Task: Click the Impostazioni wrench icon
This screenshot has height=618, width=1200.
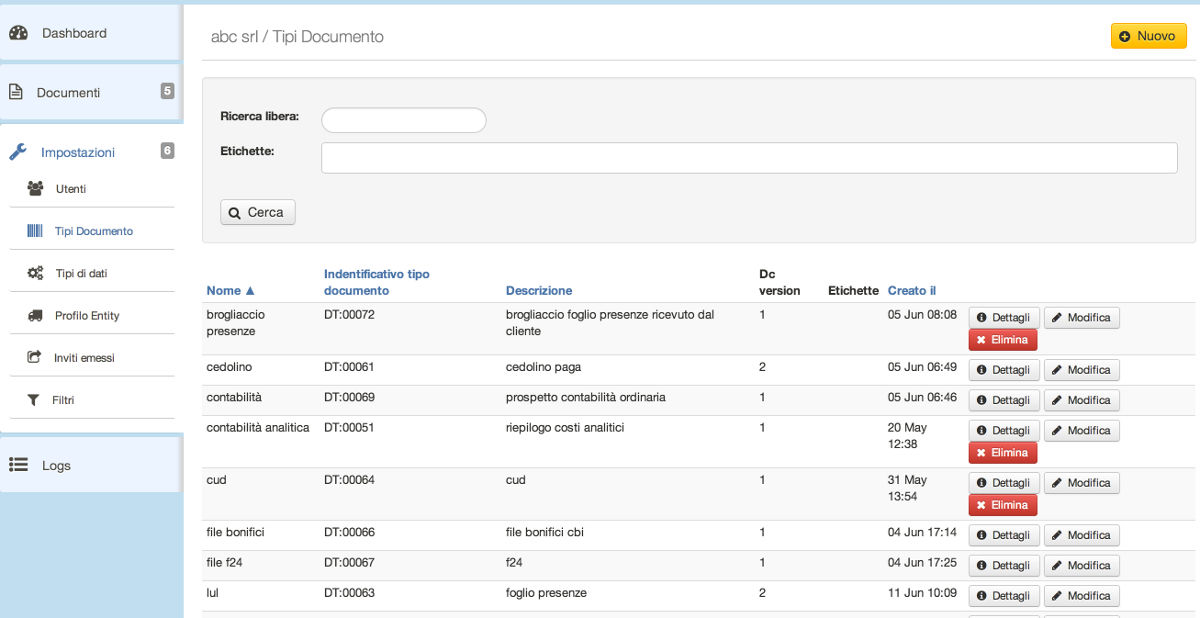Action: tap(18, 152)
